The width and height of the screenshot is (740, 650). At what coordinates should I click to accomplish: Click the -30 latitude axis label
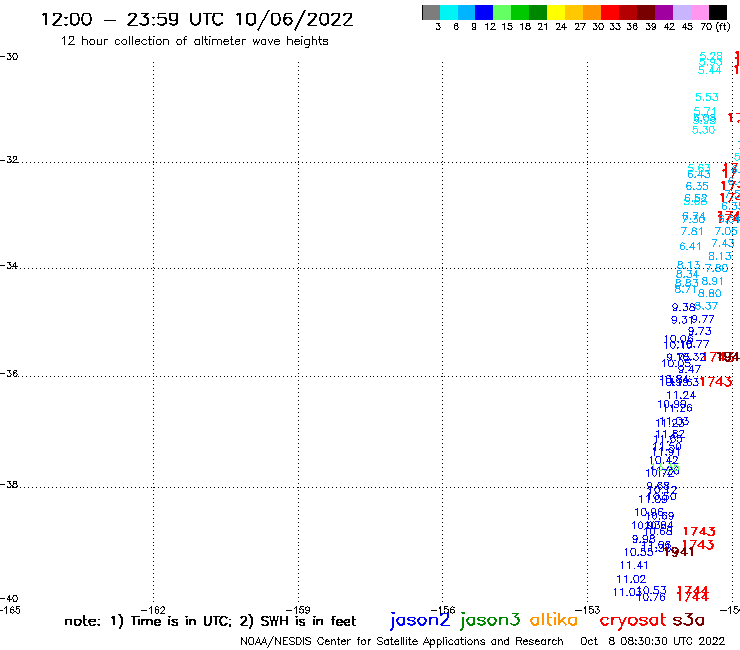[x=9, y=57]
